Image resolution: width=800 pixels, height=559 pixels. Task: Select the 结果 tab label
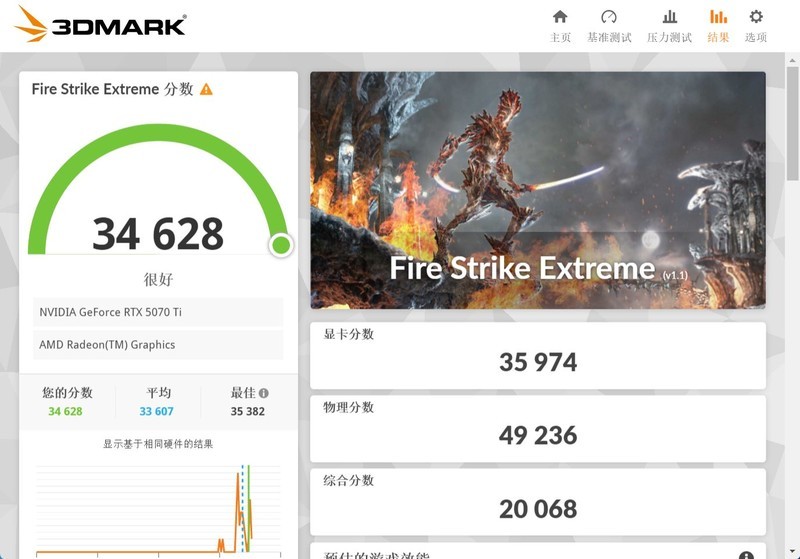(x=718, y=37)
